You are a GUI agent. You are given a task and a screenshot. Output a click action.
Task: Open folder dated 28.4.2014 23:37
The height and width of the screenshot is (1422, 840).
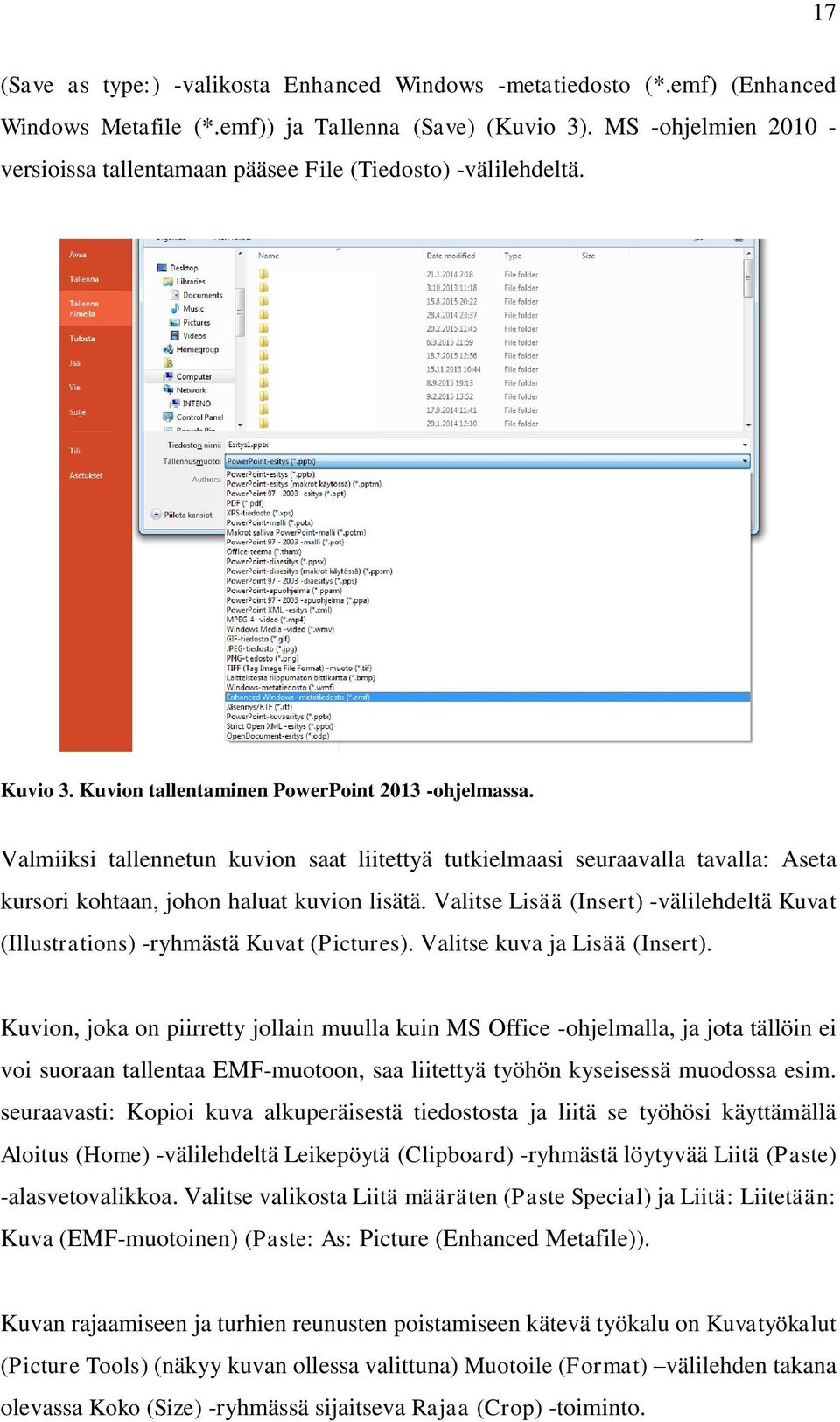[x=398, y=315]
